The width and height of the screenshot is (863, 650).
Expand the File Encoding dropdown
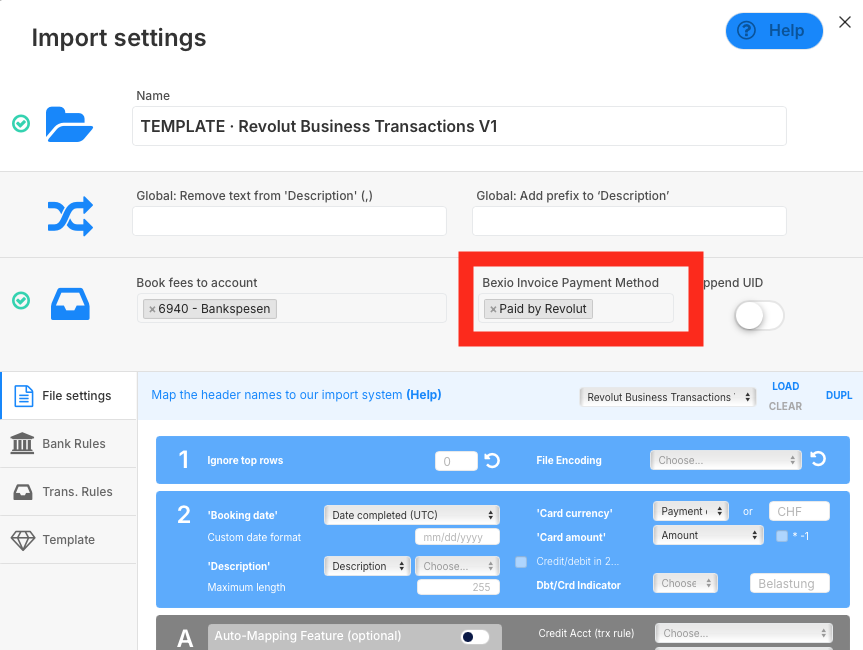point(725,461)
